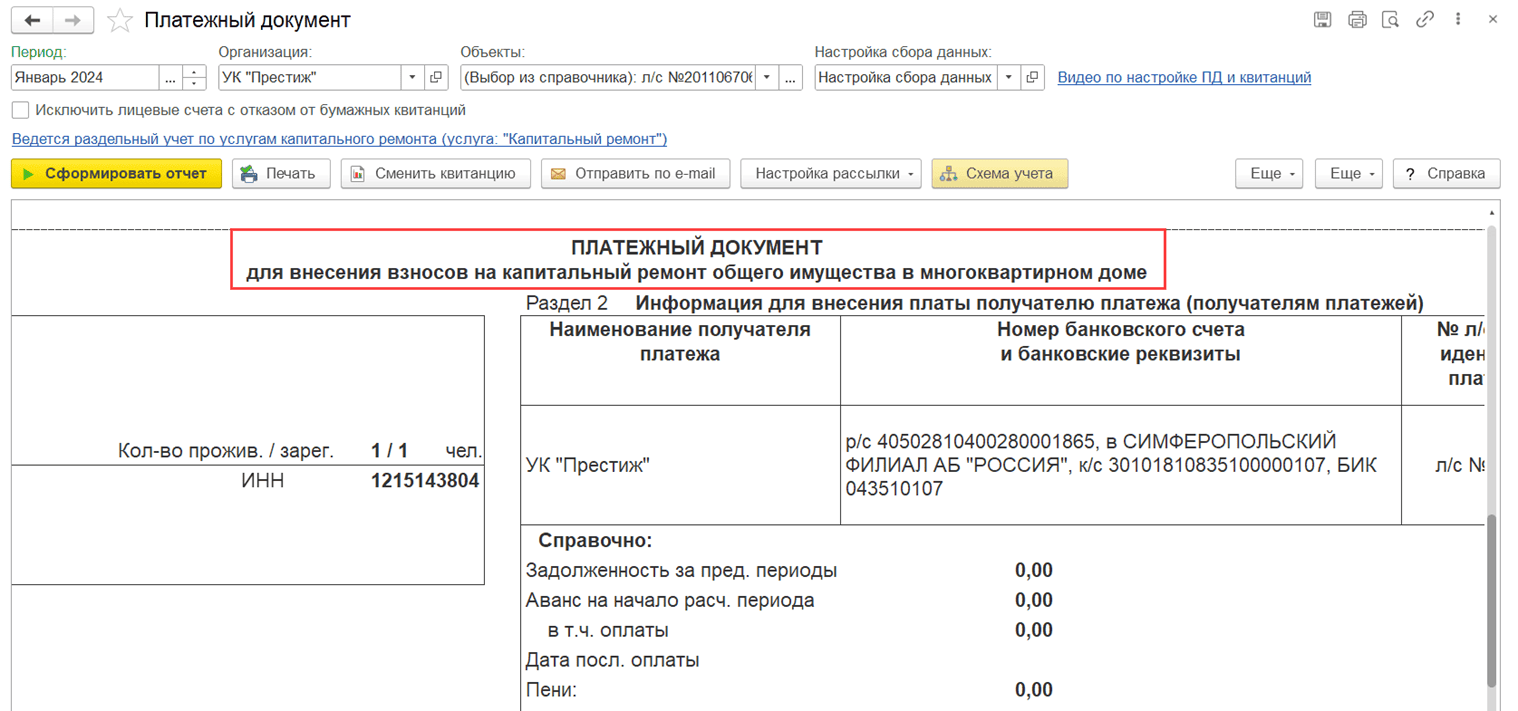
Task: Exclude accounts that refused paper receipts
Action: [20, 110]
